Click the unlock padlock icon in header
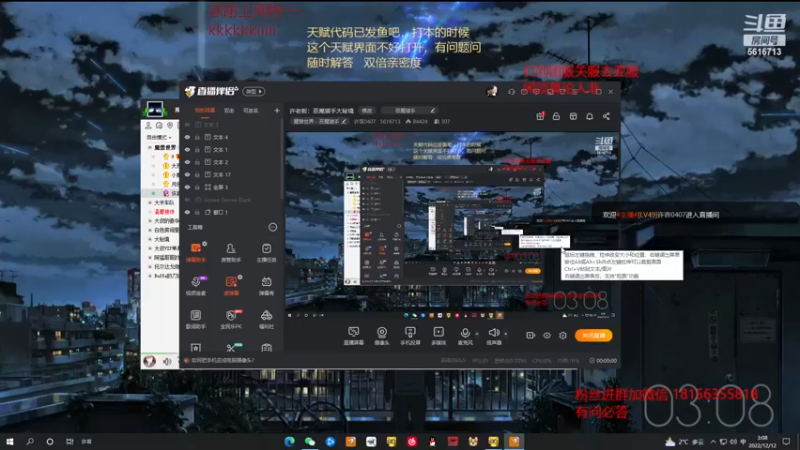The width and height of the screenshot is (800, 450). [x=556, y=116]
